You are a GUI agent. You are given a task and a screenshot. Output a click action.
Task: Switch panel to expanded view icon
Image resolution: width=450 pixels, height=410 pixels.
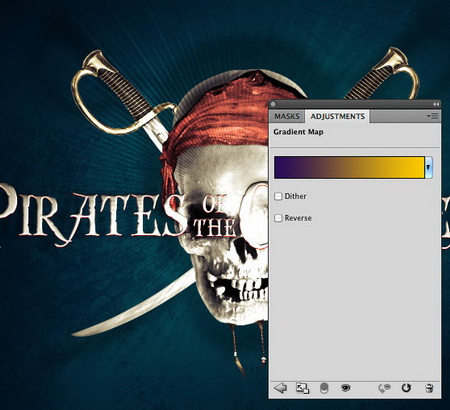302,388
